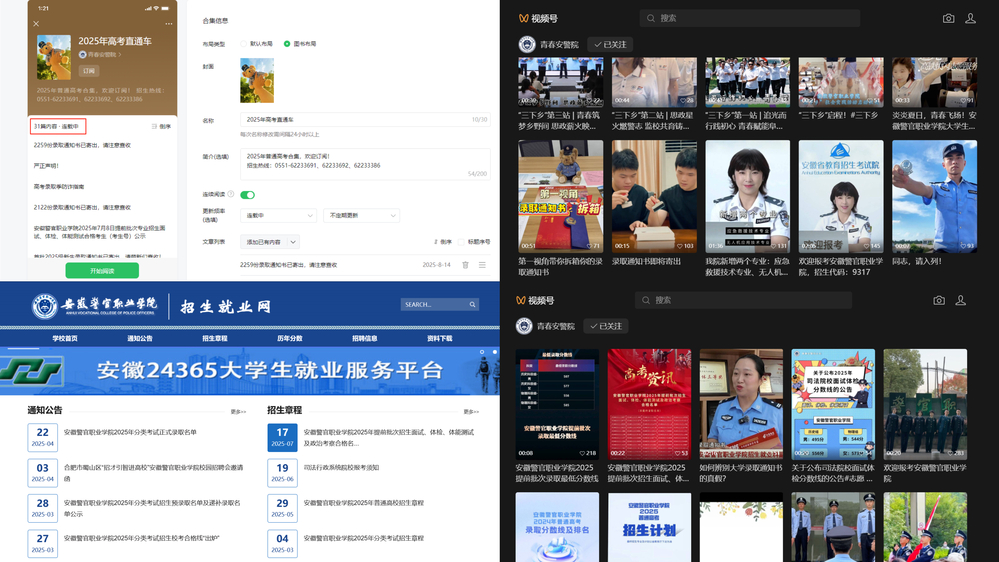
Task: Click the 已关注 button in the top 视频号 panel
Action: tap(610, 44)
